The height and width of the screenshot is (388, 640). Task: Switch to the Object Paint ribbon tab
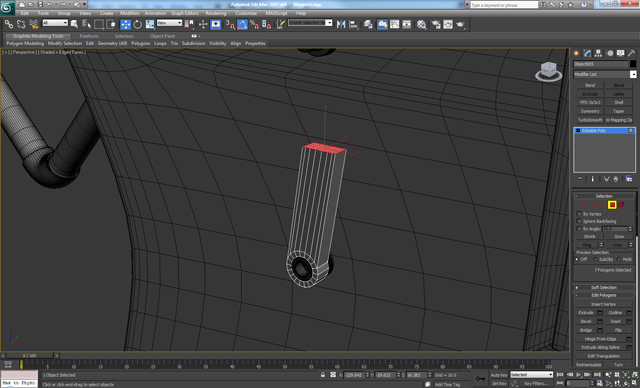click(x=162, y=36)
